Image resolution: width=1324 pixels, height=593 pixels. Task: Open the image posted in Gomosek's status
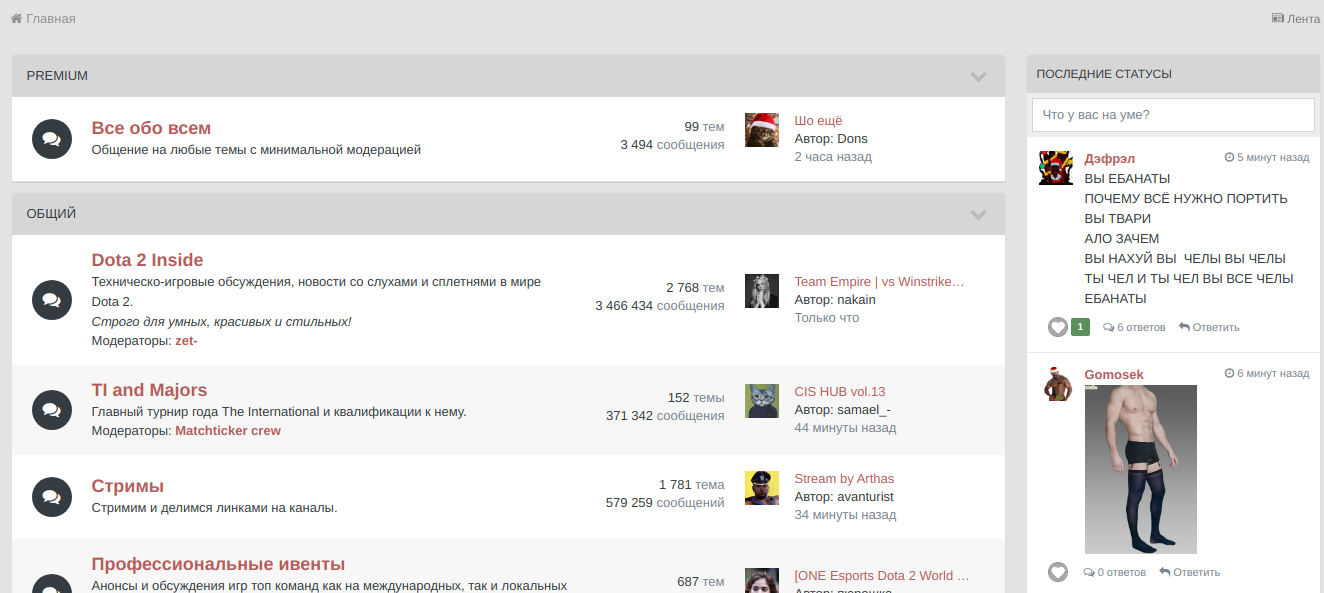(1141, 469)
